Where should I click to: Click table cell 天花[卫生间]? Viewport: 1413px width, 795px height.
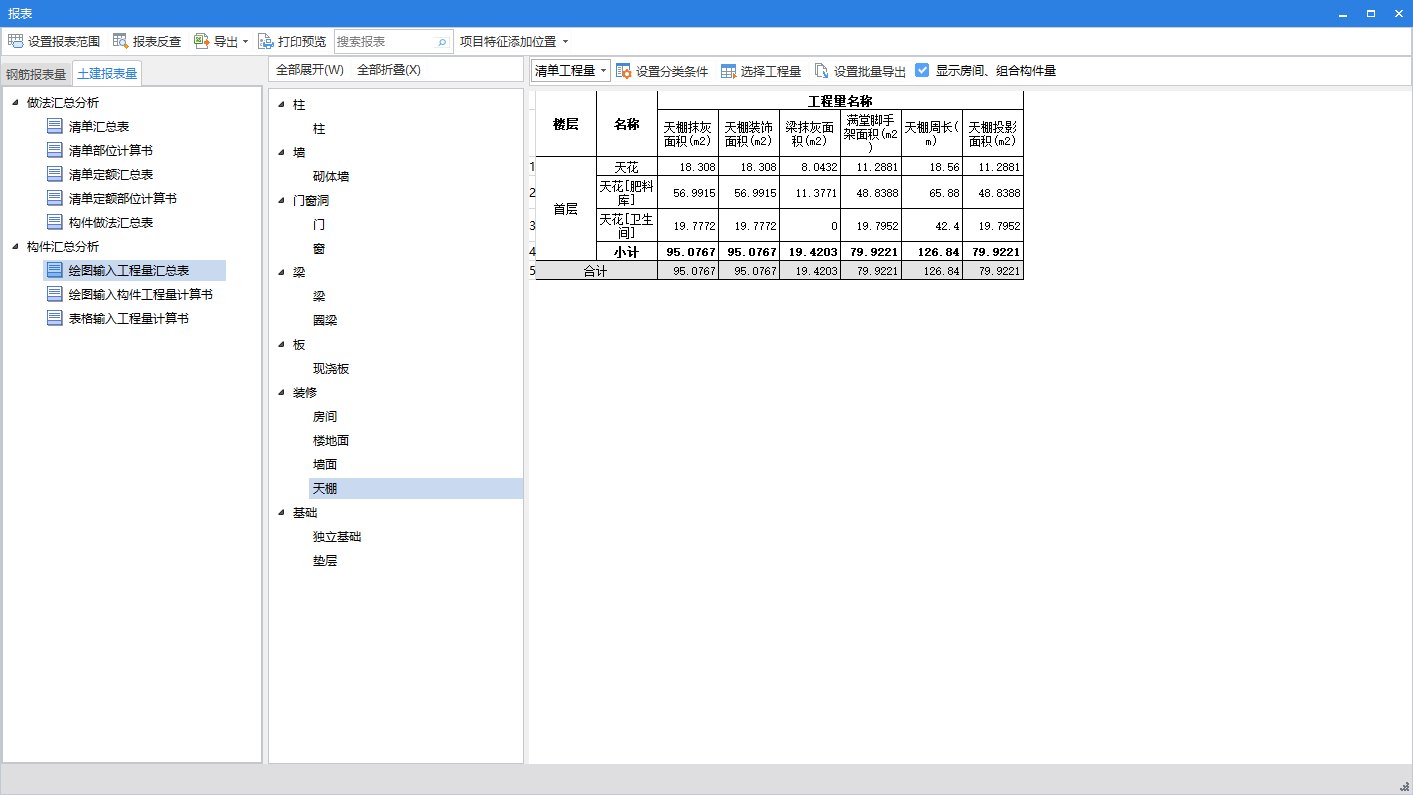coord(626,225)
